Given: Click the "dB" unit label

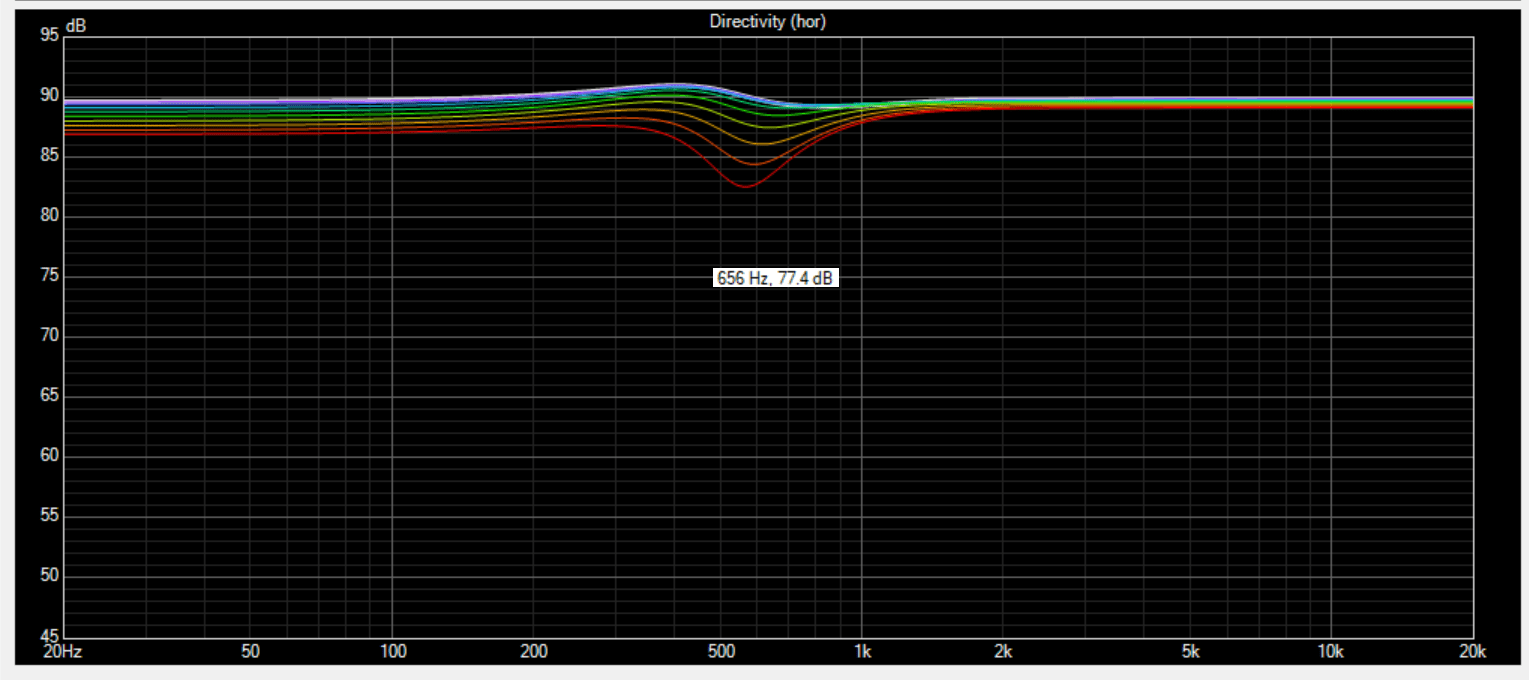Looking at the screenshot, I should (x=76, y=27).
